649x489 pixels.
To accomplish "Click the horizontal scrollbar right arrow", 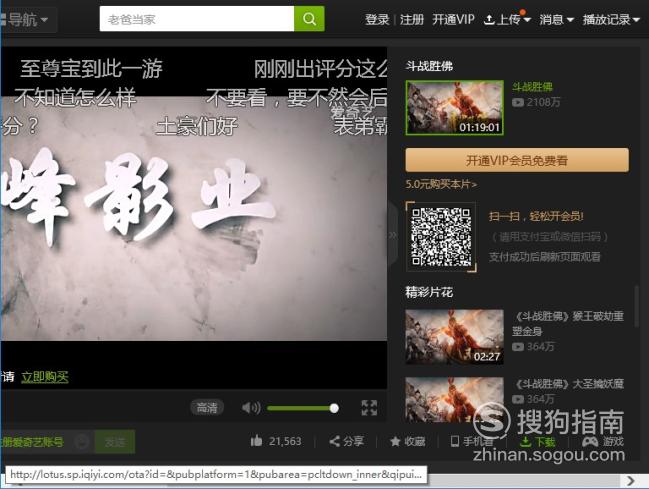I will pos(631,481).
